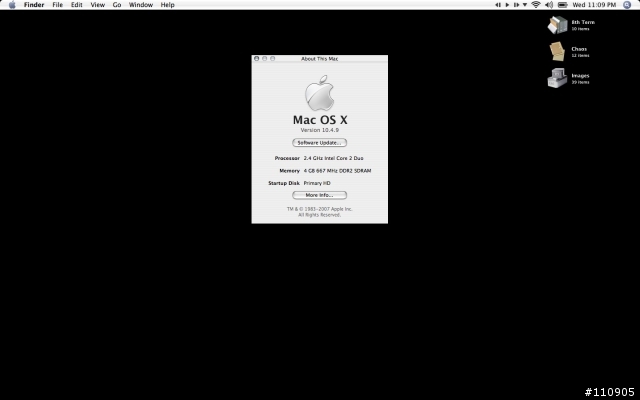Close the About This Mac window
The height and width of the screenshot is (400, 640).
point(257,59)
